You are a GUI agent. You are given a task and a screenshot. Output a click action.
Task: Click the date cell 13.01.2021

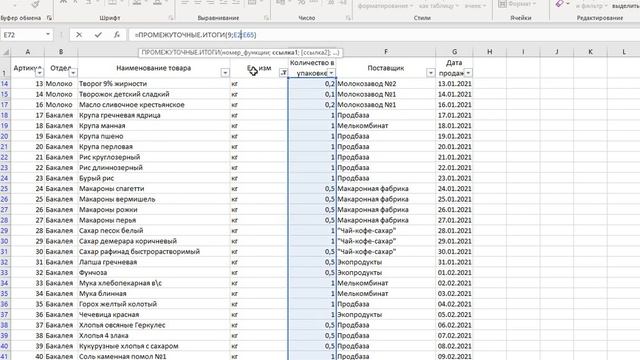tap(454, 84)
